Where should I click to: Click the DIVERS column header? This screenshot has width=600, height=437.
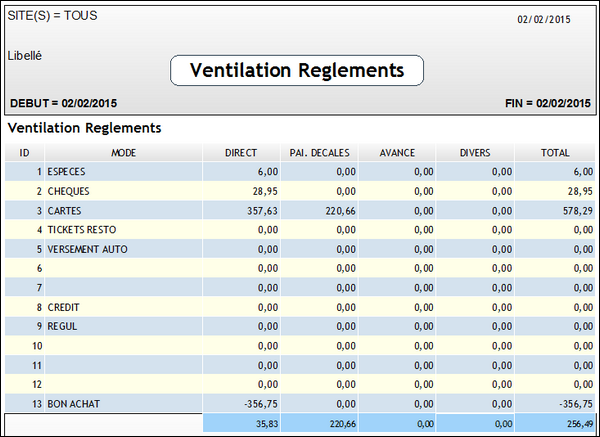coord(475,153)
